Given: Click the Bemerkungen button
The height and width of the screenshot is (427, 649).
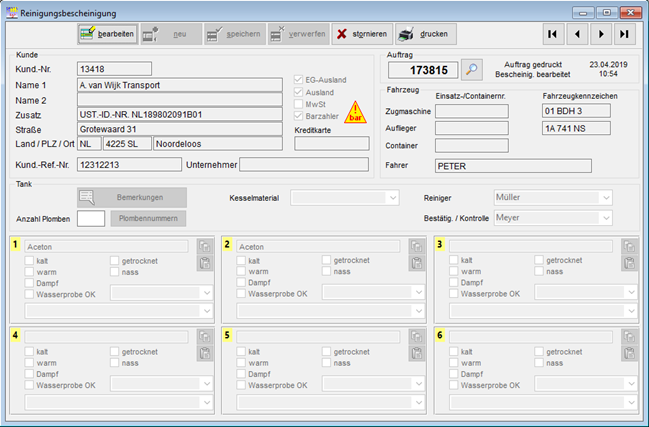Looking at the screenshot, I should pos(132,197).
